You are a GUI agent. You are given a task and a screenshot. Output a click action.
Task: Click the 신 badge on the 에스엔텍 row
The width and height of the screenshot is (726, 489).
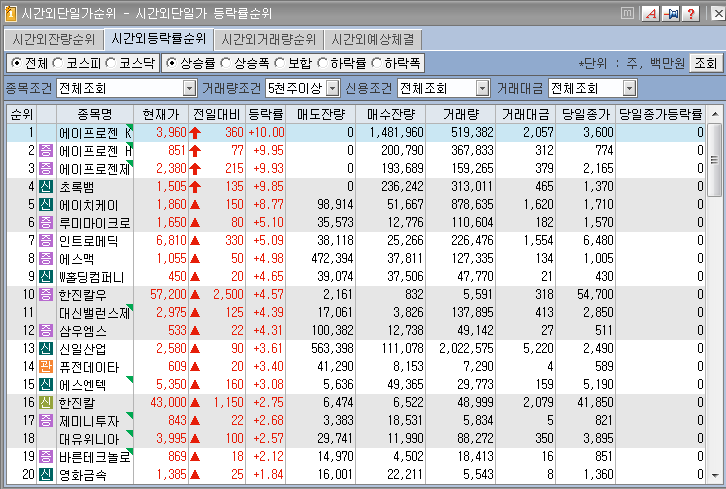(45, 384)
